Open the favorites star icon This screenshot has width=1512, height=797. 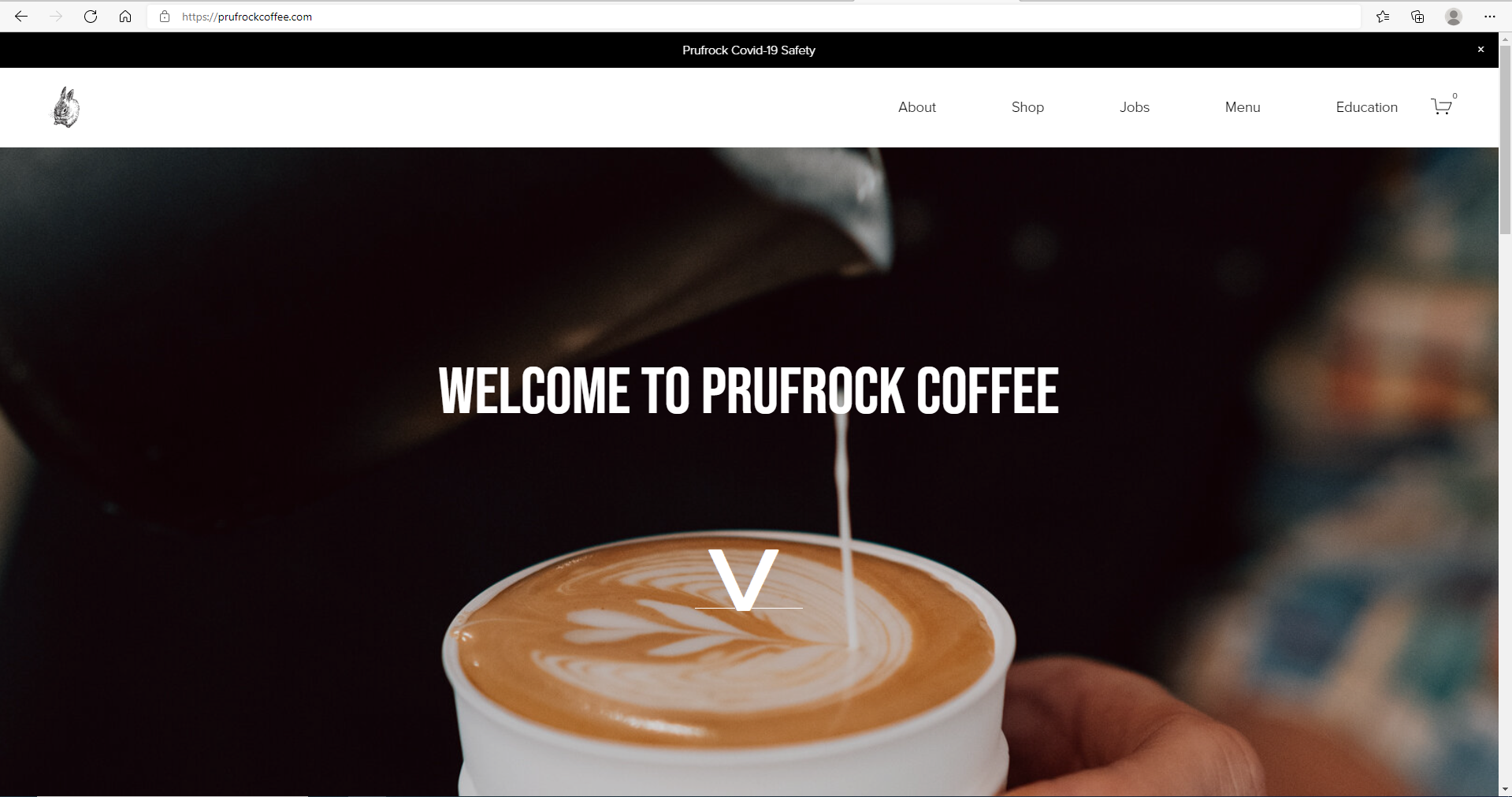tap(1383, 17)
